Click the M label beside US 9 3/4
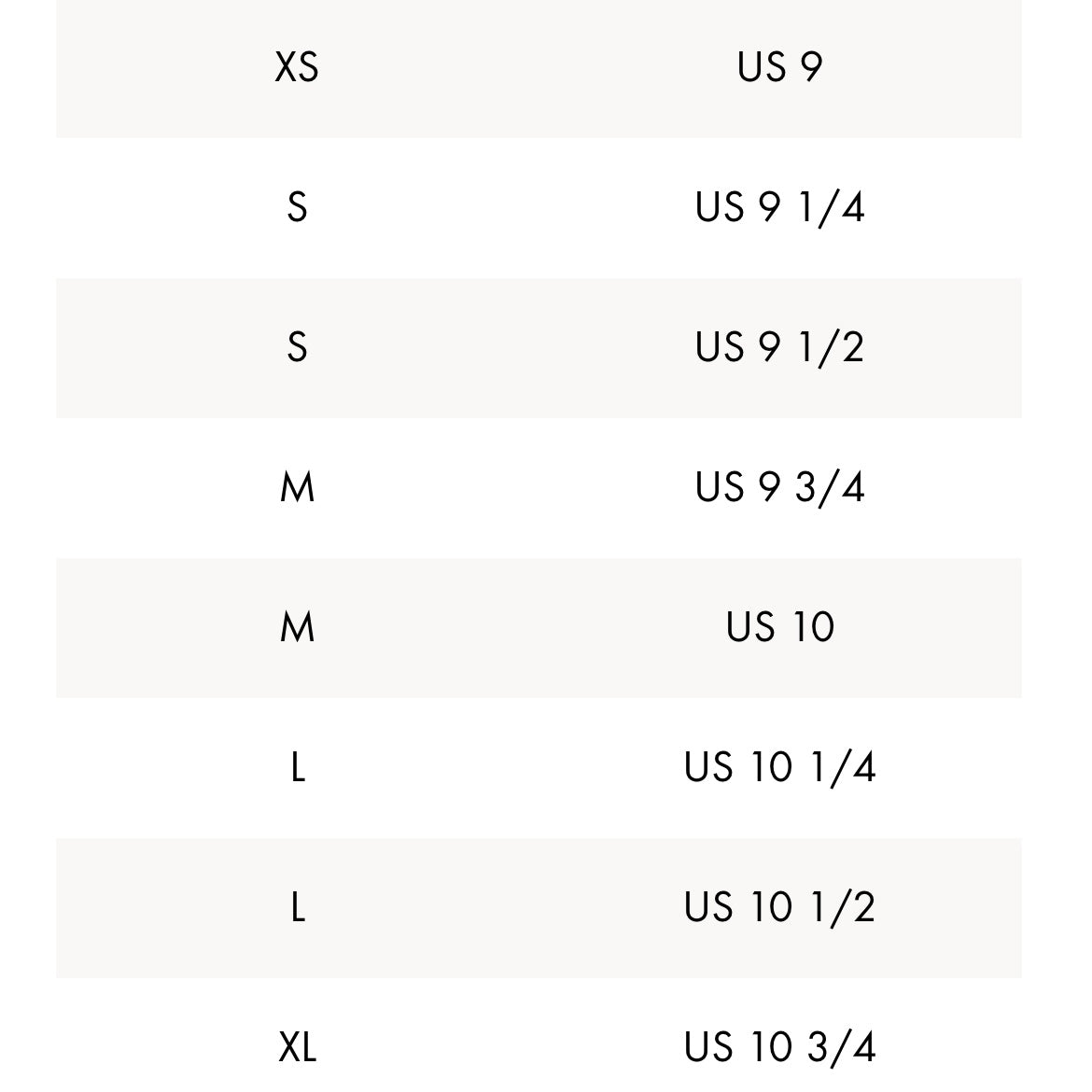The width and height of the screenshot is (1092, 1092). point(297,487)
